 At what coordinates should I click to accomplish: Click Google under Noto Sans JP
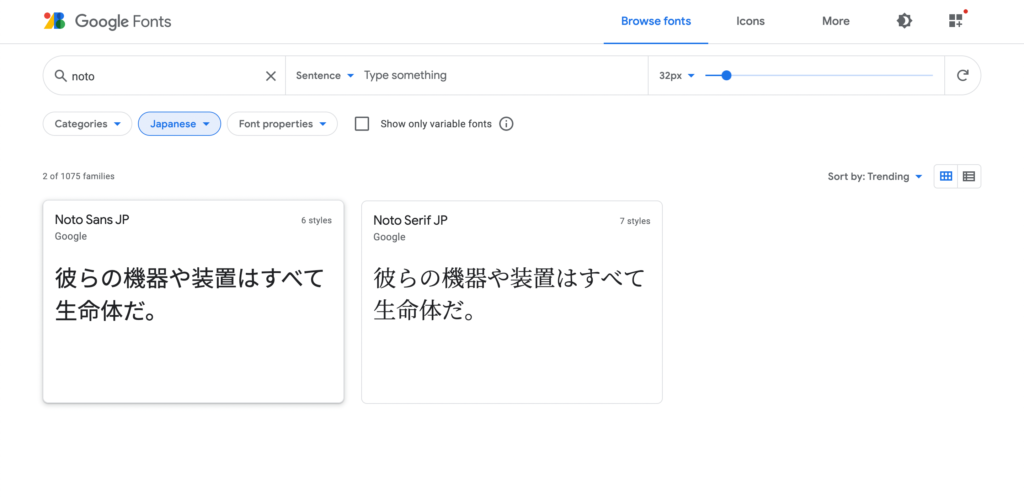coord(71,236)
